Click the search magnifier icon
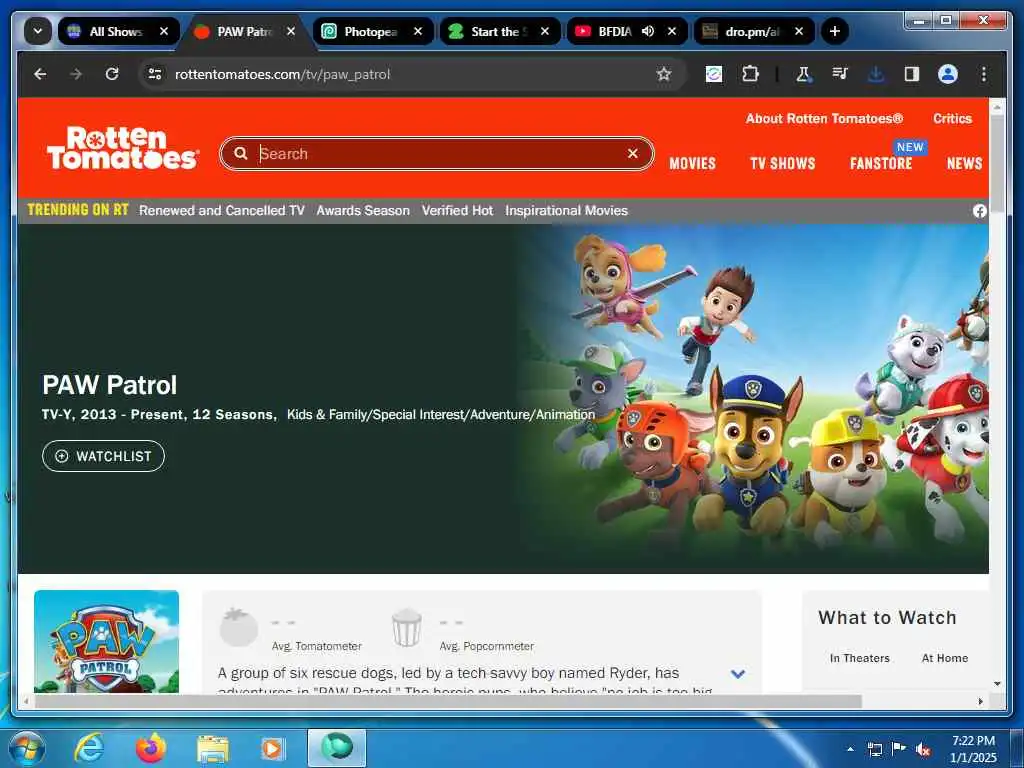This screenshot has width=1024, height=768. [241, 153]
